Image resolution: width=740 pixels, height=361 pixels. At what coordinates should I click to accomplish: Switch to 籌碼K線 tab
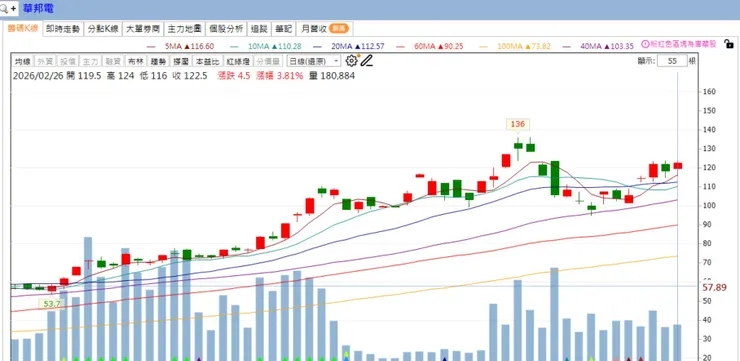[22, 29]
